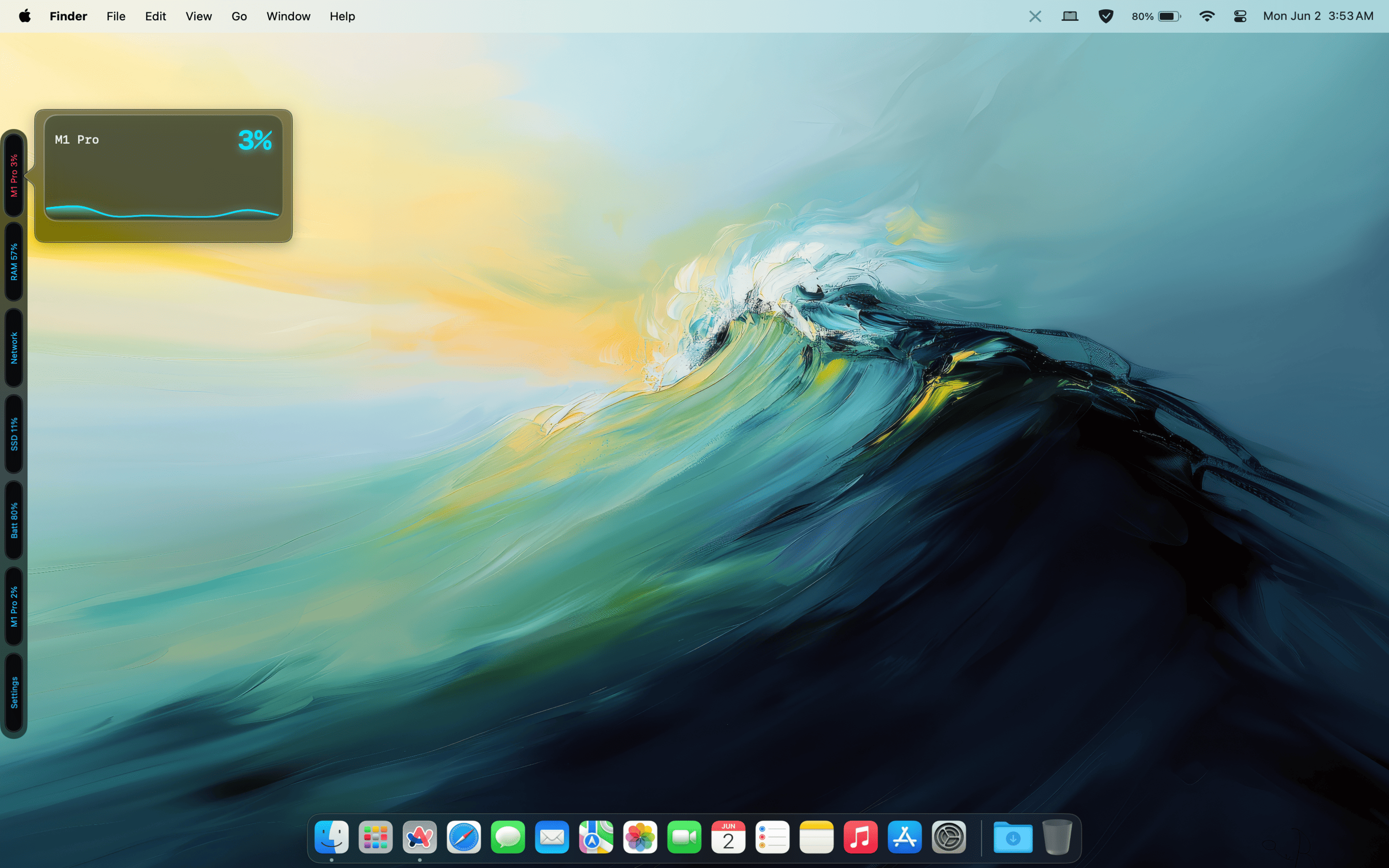Select the RAM 57% sidebar tab
Image resolution: width=1389 pixels, height=868 pixels.
click(x=14, y=262)
